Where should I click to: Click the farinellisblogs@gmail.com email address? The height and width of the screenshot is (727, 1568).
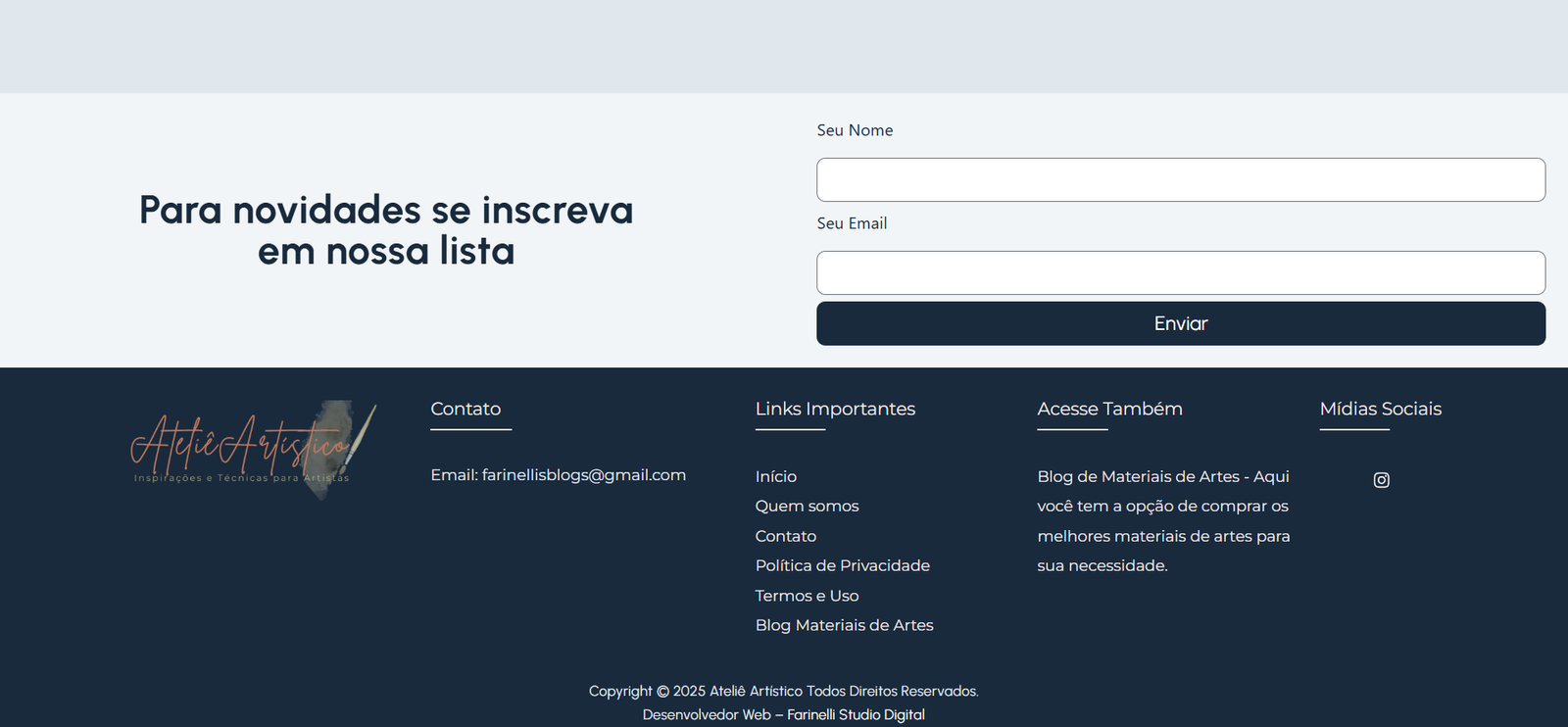click(x=583, y=475)
